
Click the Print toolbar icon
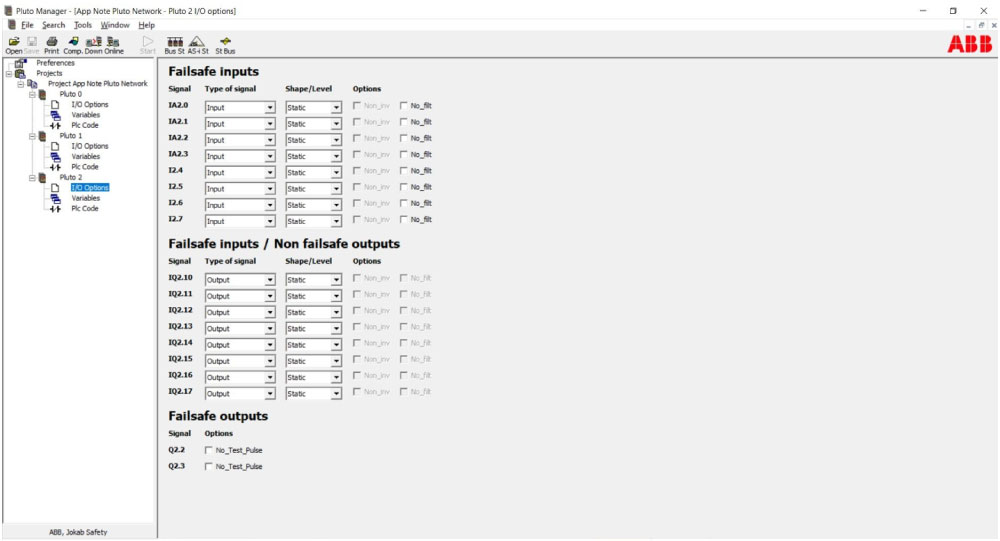[51, 42]
